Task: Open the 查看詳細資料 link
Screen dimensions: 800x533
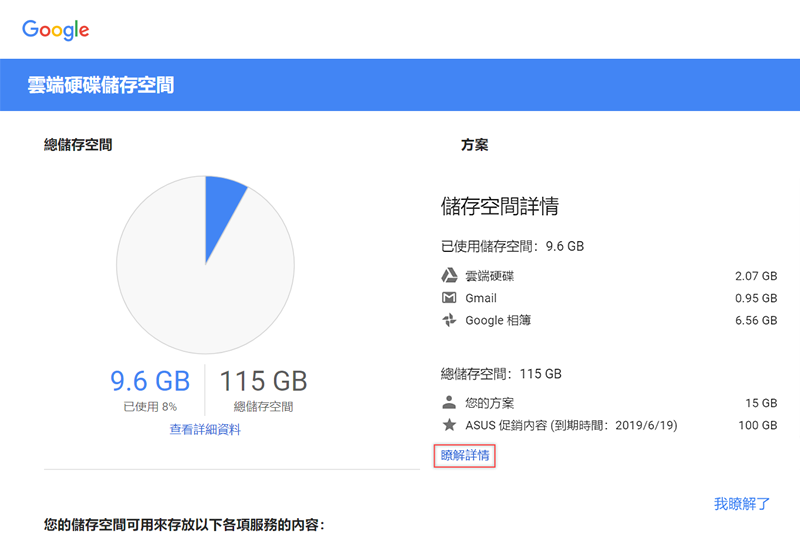Action: pyautogui.click(x=205, y=429)
